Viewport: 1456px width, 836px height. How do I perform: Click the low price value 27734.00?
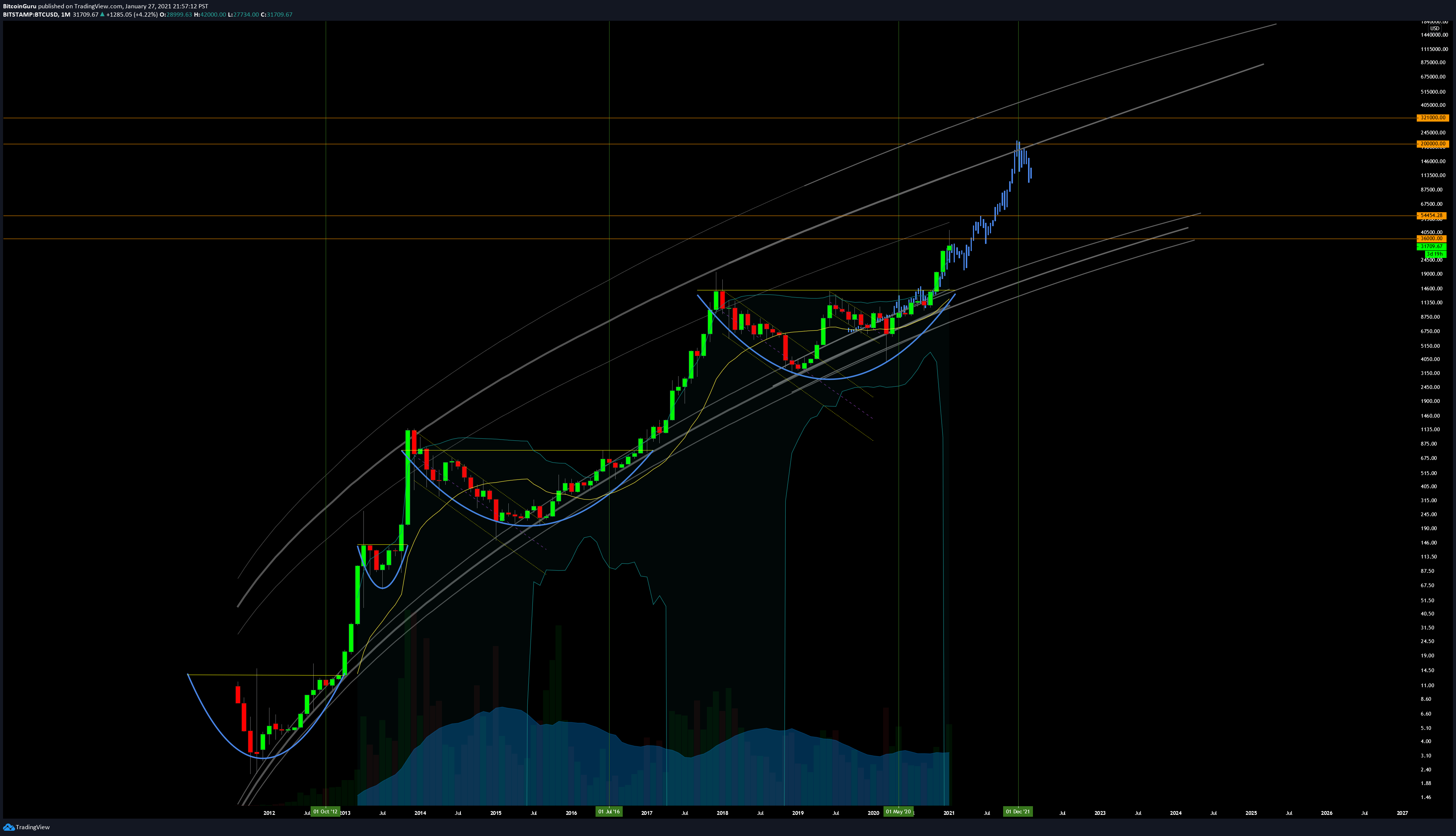pos(246,15)
